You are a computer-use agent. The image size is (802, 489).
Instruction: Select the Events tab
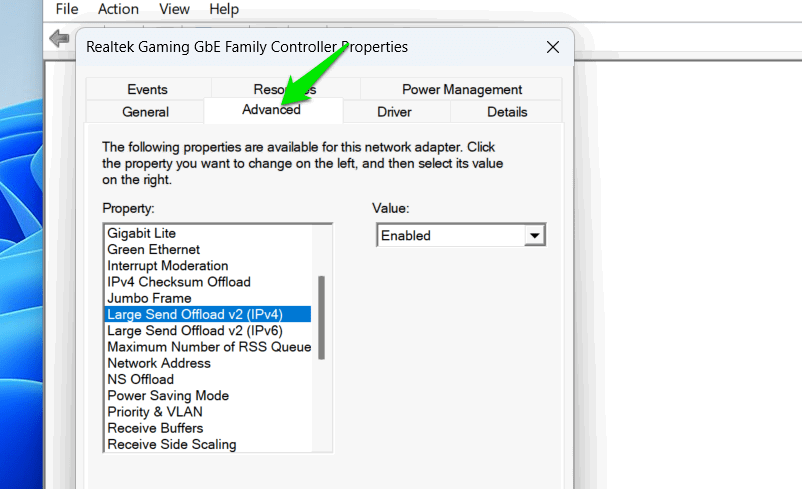[148, 89]
